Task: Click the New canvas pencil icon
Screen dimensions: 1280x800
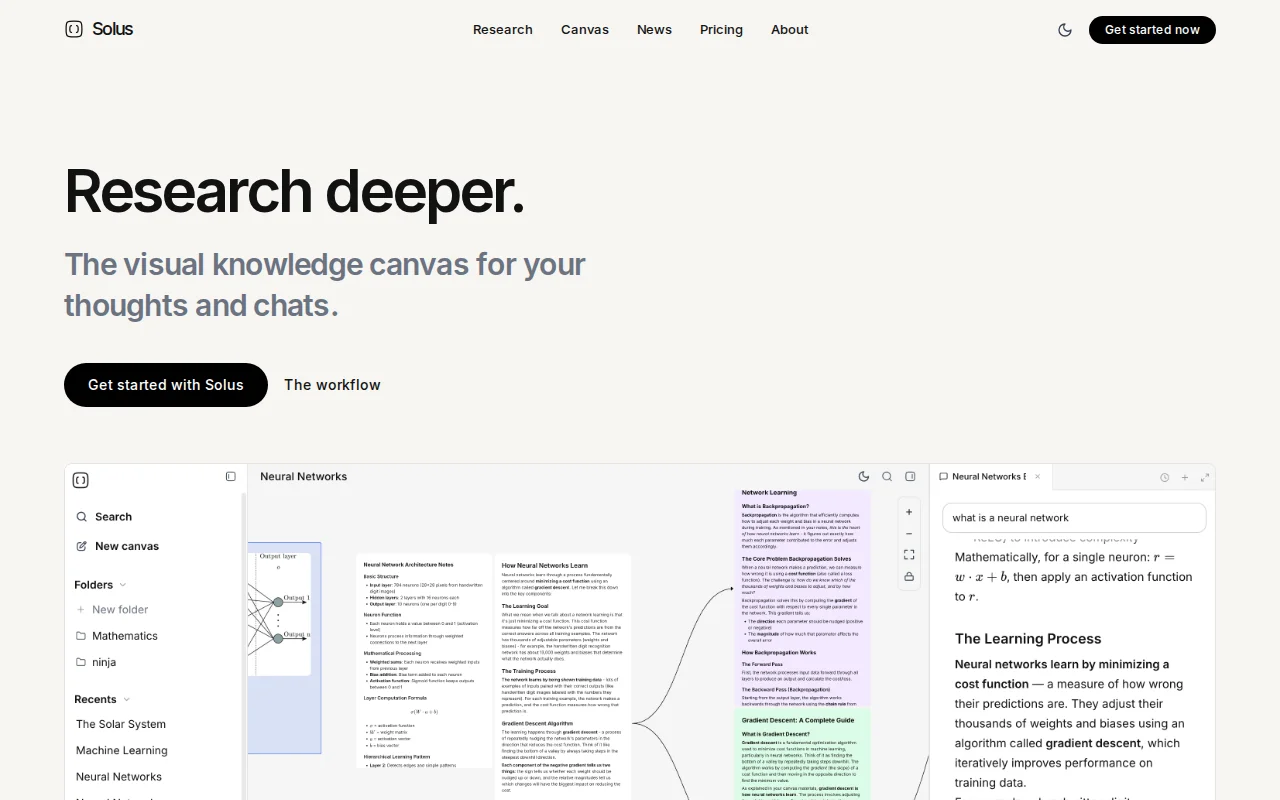Action: pos(82,546)
